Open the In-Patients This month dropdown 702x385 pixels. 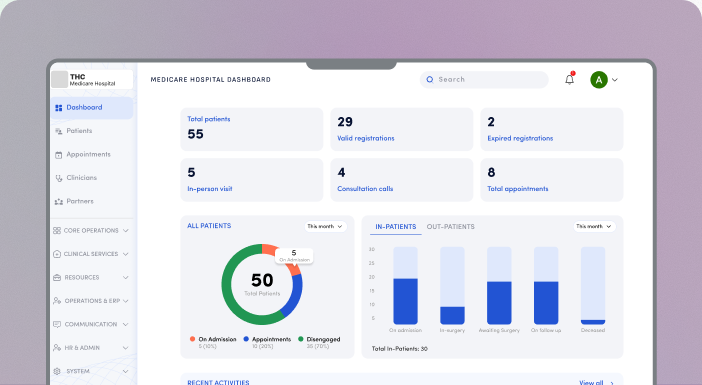click(x=594, y=227)
